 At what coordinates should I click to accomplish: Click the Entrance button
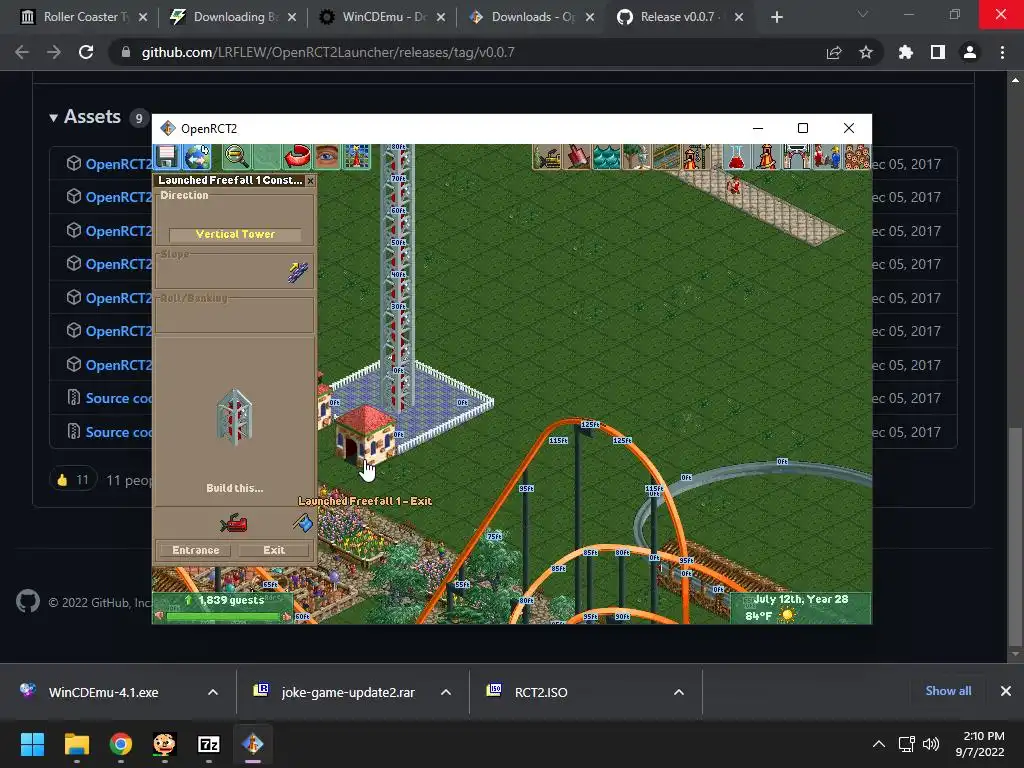click(x=195, y=550)
